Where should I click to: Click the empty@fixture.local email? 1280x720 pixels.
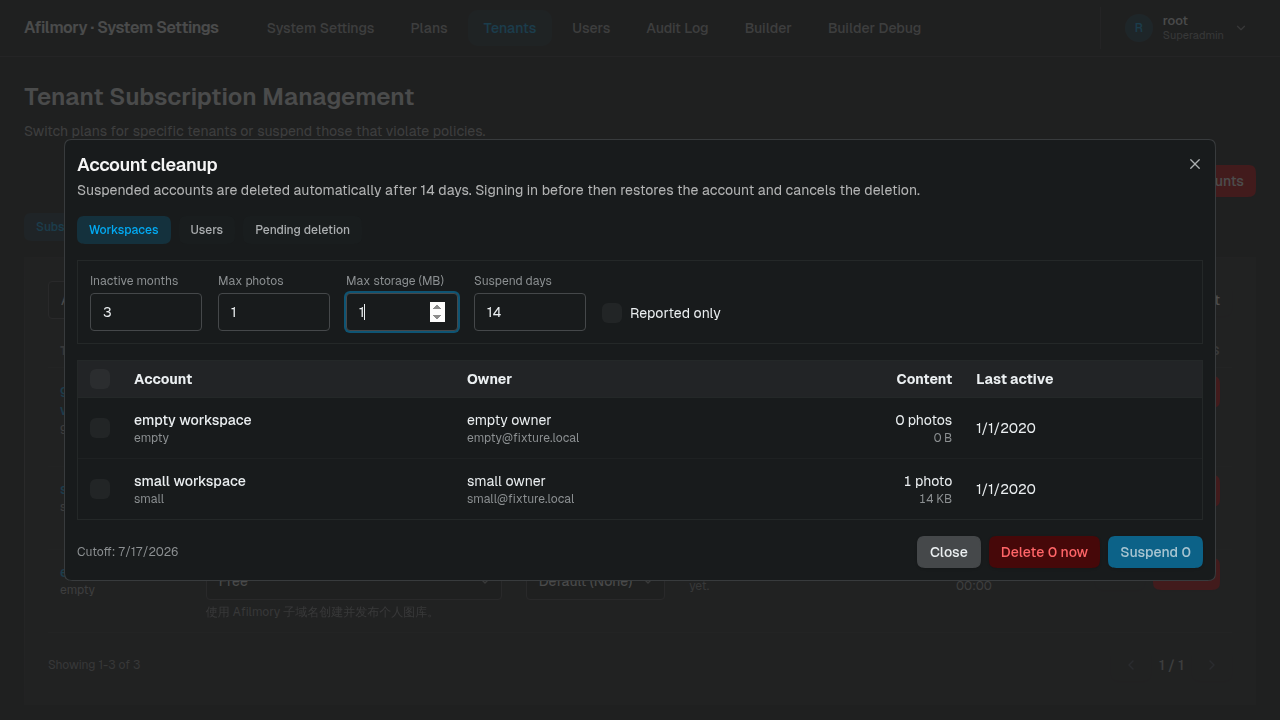pos(523,438)
